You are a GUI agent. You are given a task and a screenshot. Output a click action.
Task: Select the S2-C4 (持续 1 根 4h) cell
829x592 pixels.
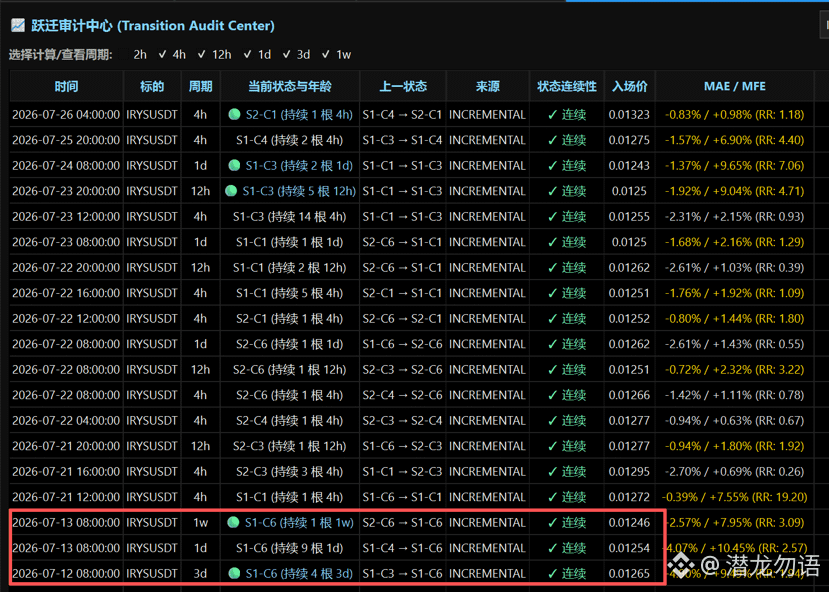pyautogui.click(x=290, y=421)
